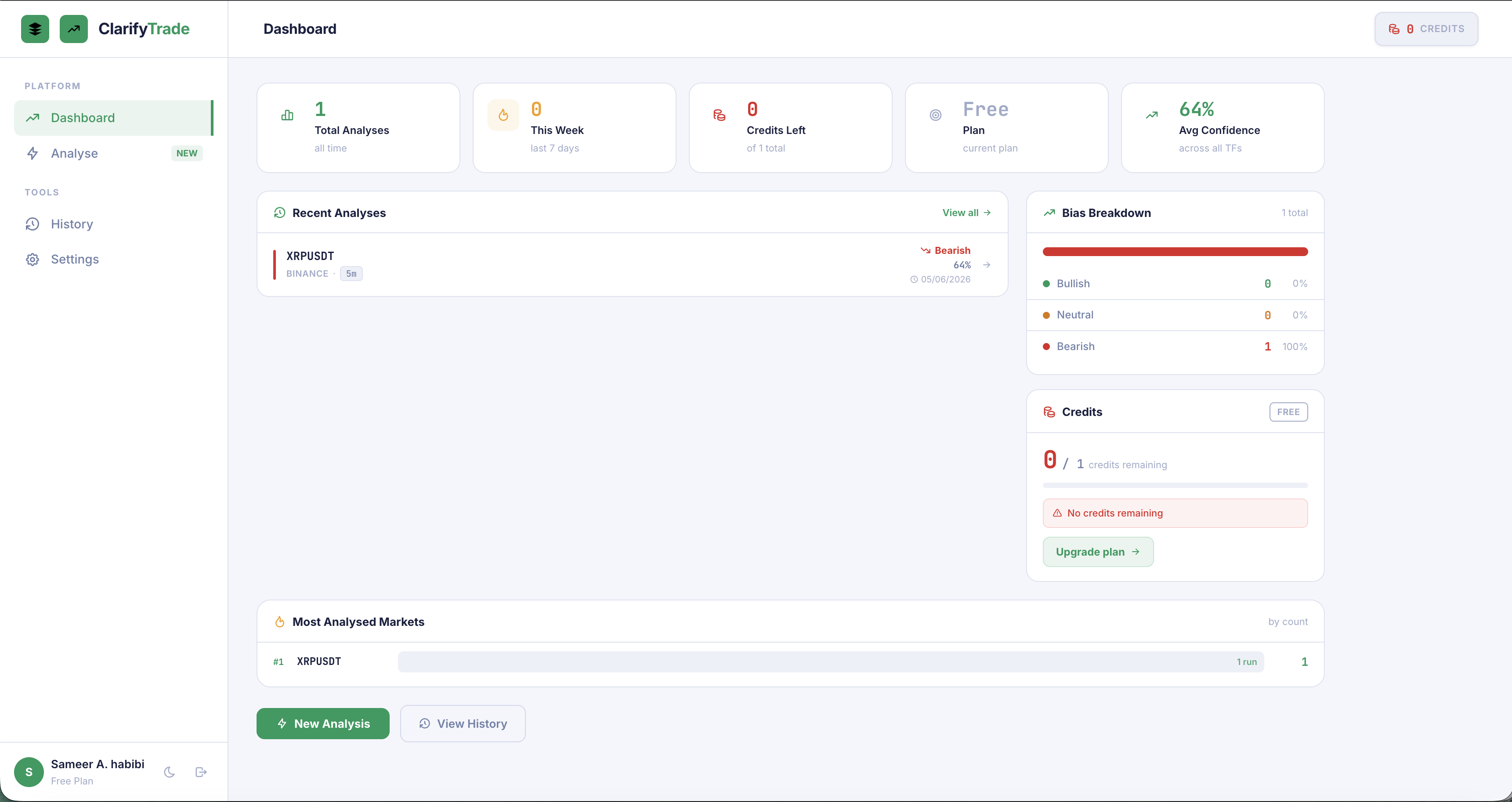1512x802 pixels.
Task: Click the Settings gear icon in sidebar
Action: [32, 259]
